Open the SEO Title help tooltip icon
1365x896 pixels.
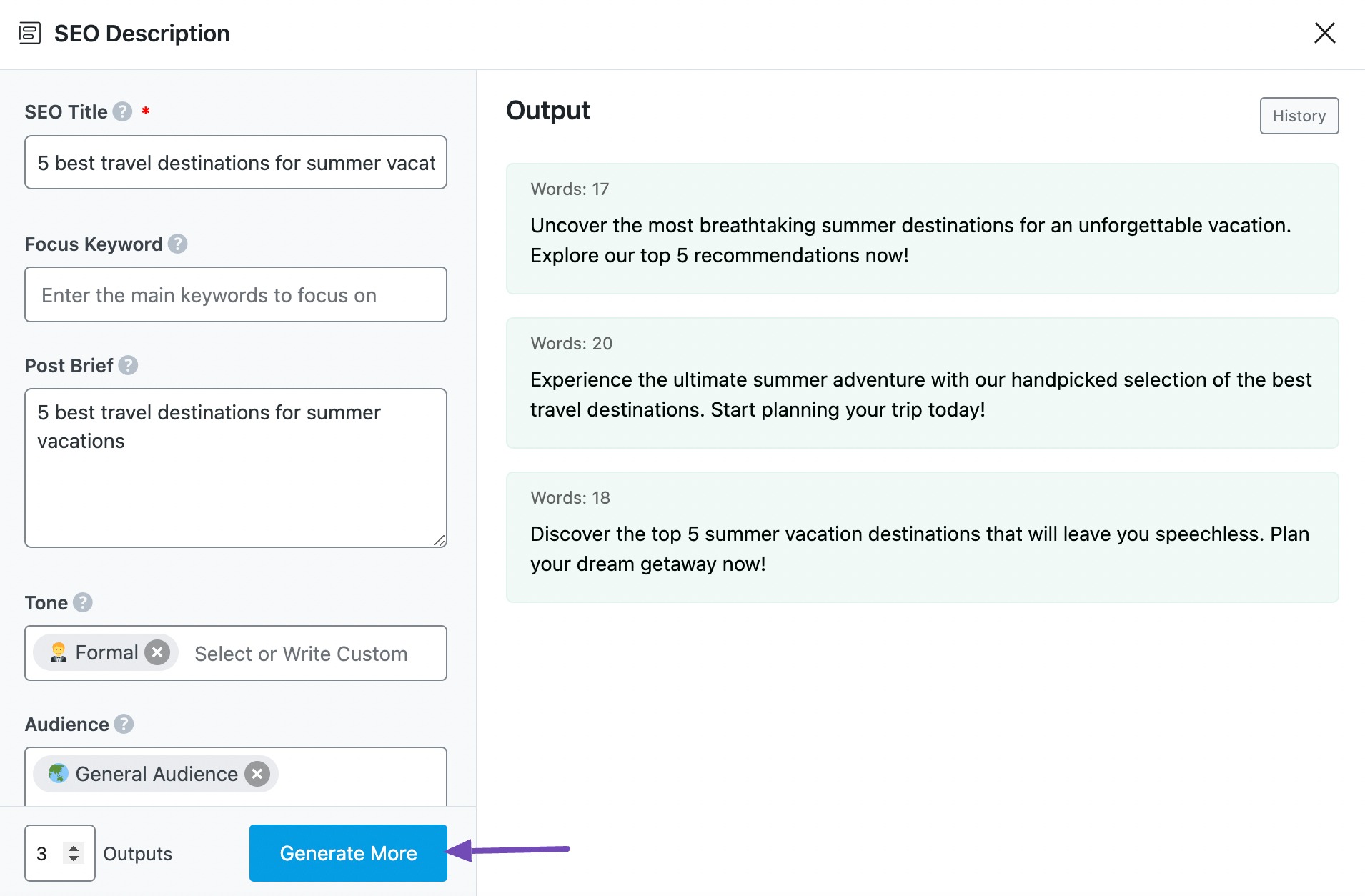coord(123,111)
